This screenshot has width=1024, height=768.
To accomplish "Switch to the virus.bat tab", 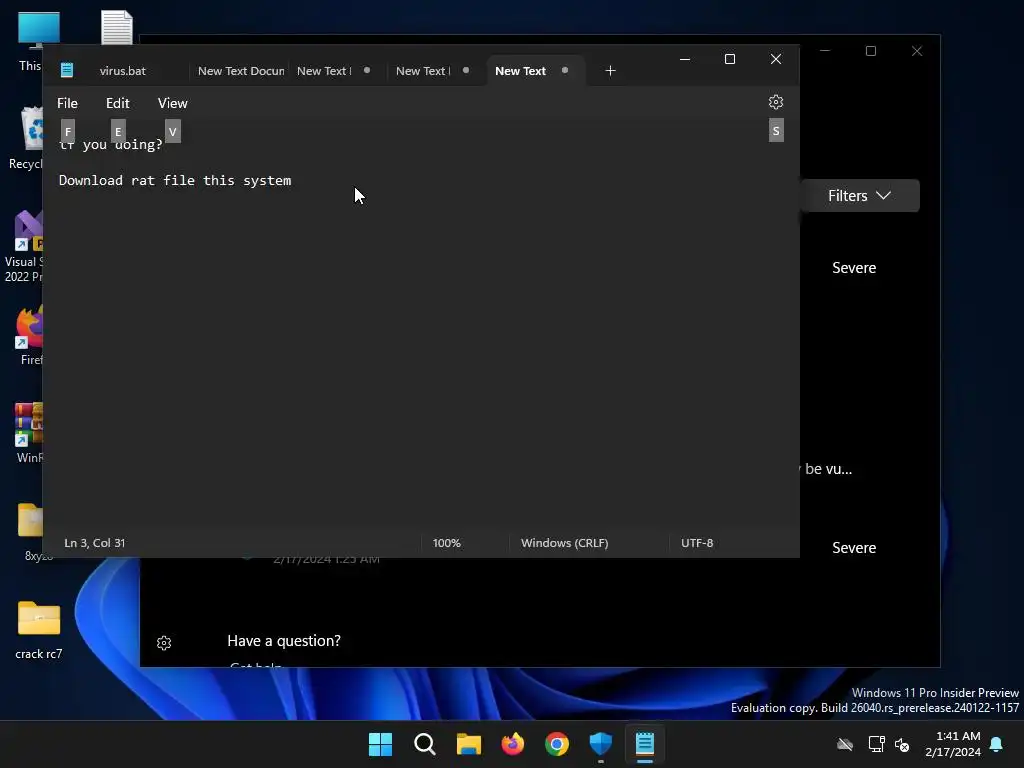I will coord(123,71).
